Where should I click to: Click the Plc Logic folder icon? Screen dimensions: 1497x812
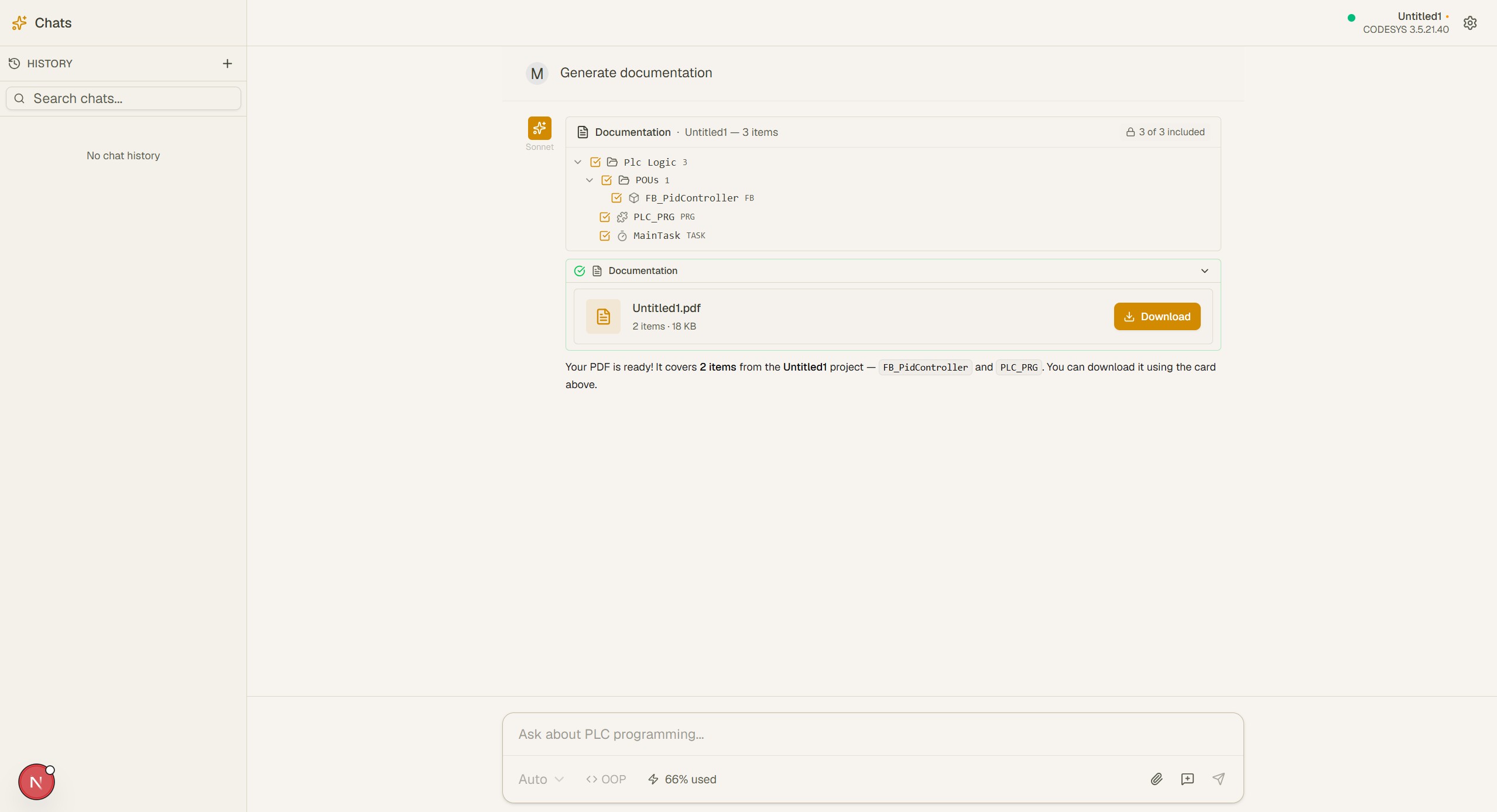point(612,162)
